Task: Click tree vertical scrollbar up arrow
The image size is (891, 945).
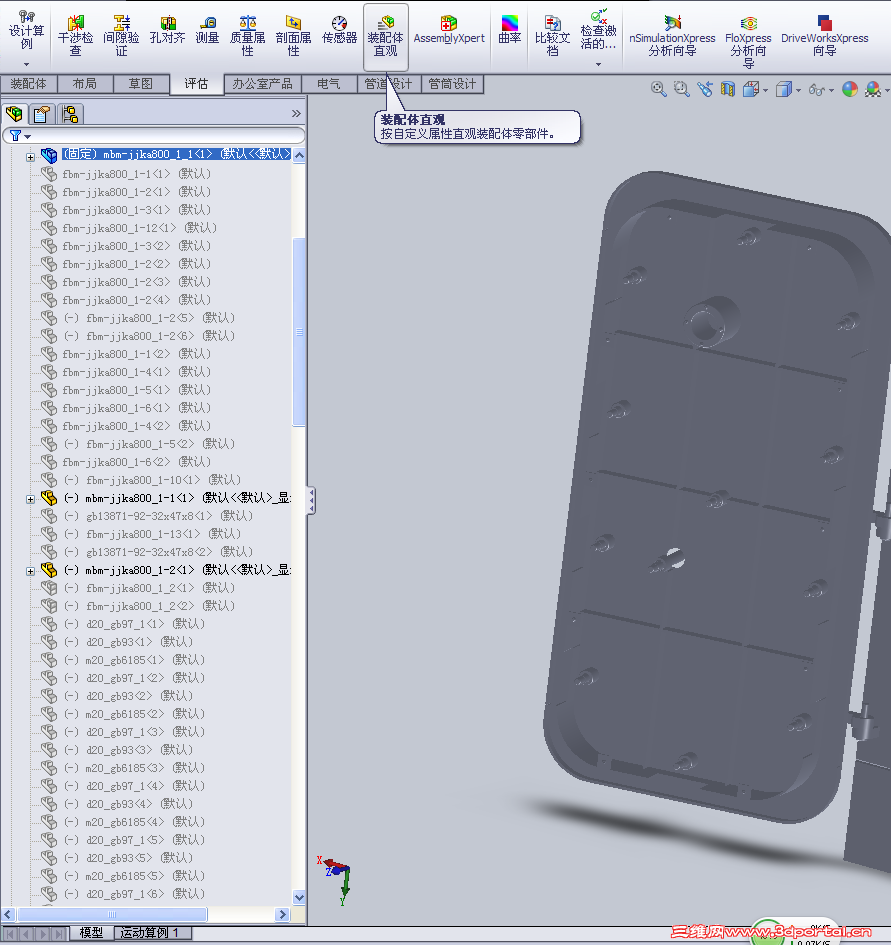Action: (x=299, y=155)
